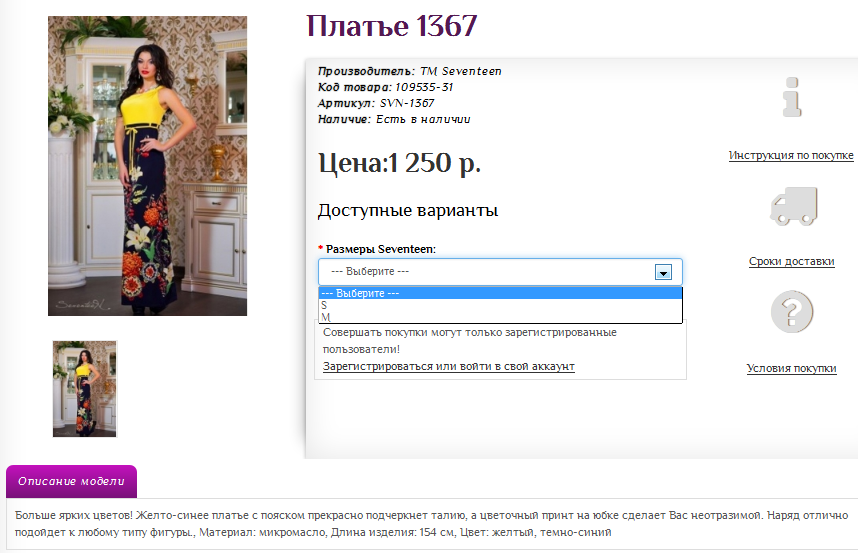Click the product code 109535-31
The height and width of the screenshot is (553, 858).
pos(424,87)
